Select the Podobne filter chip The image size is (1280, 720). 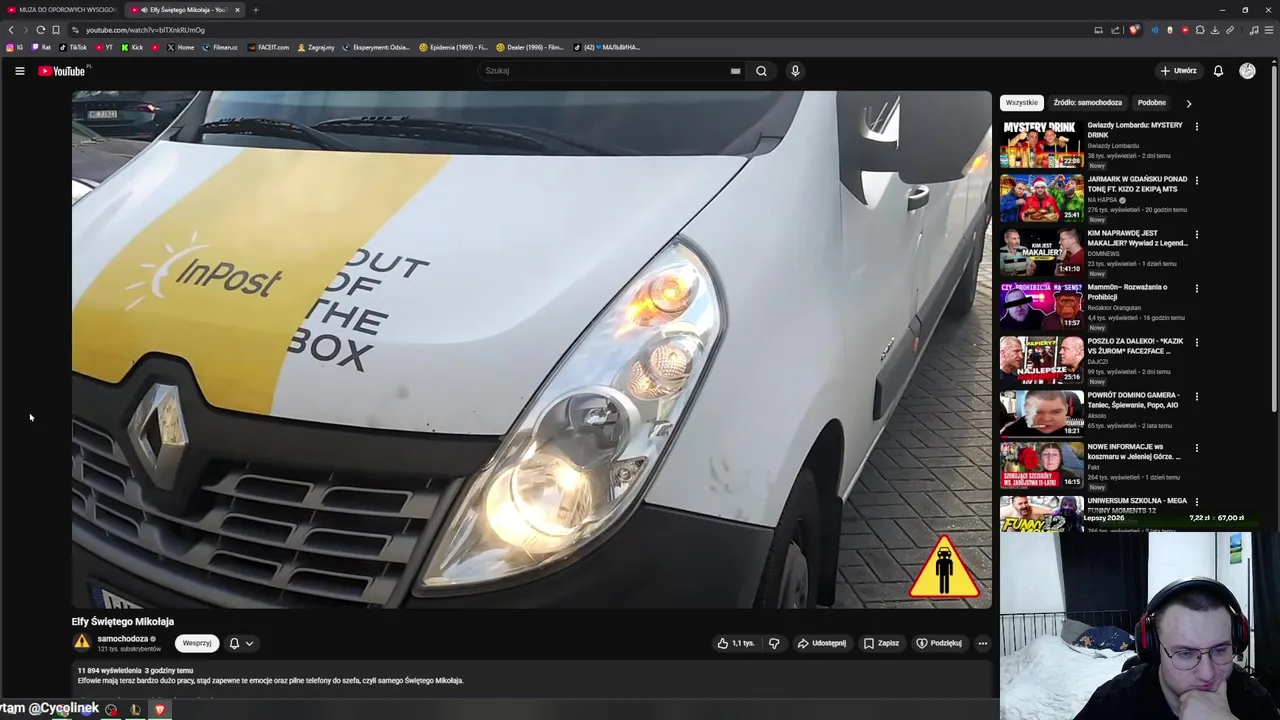click(x=1151, y=103)
